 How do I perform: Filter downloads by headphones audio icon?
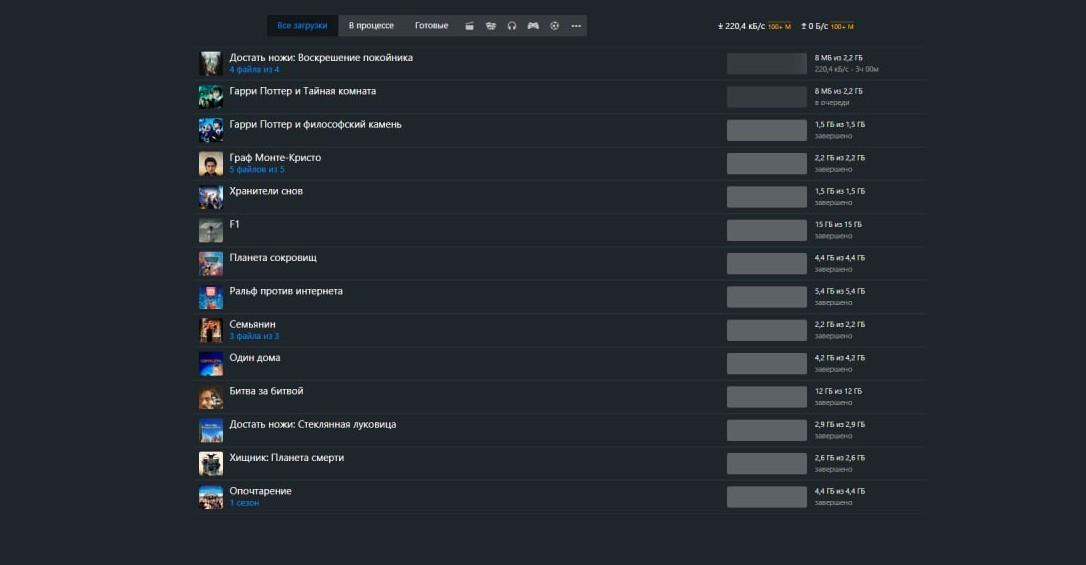point(512,26)
